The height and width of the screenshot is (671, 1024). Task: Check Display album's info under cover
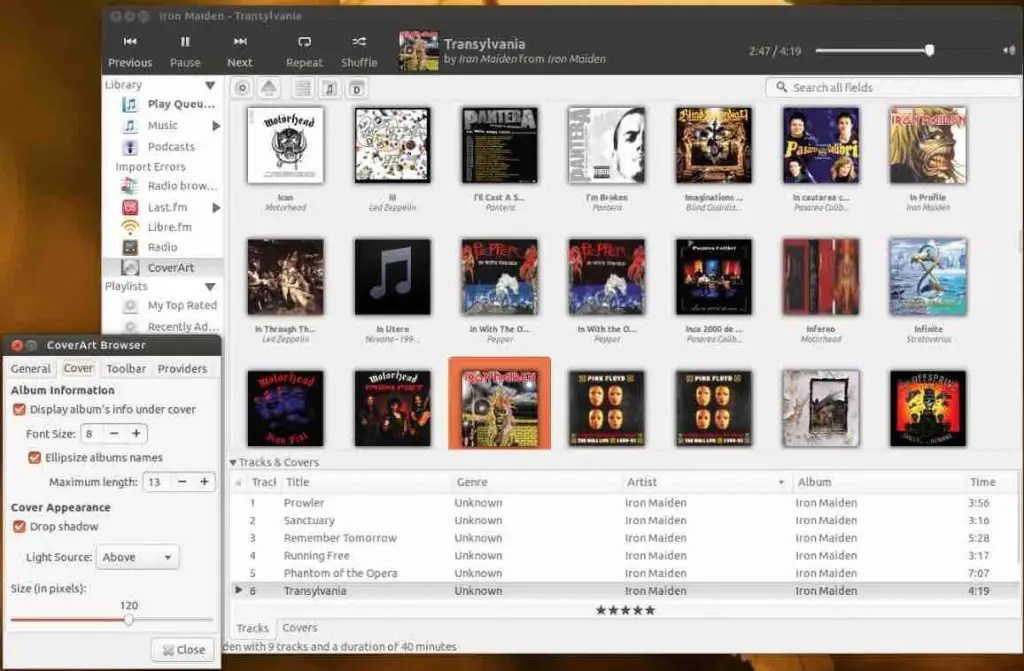(x=20, y=409)
